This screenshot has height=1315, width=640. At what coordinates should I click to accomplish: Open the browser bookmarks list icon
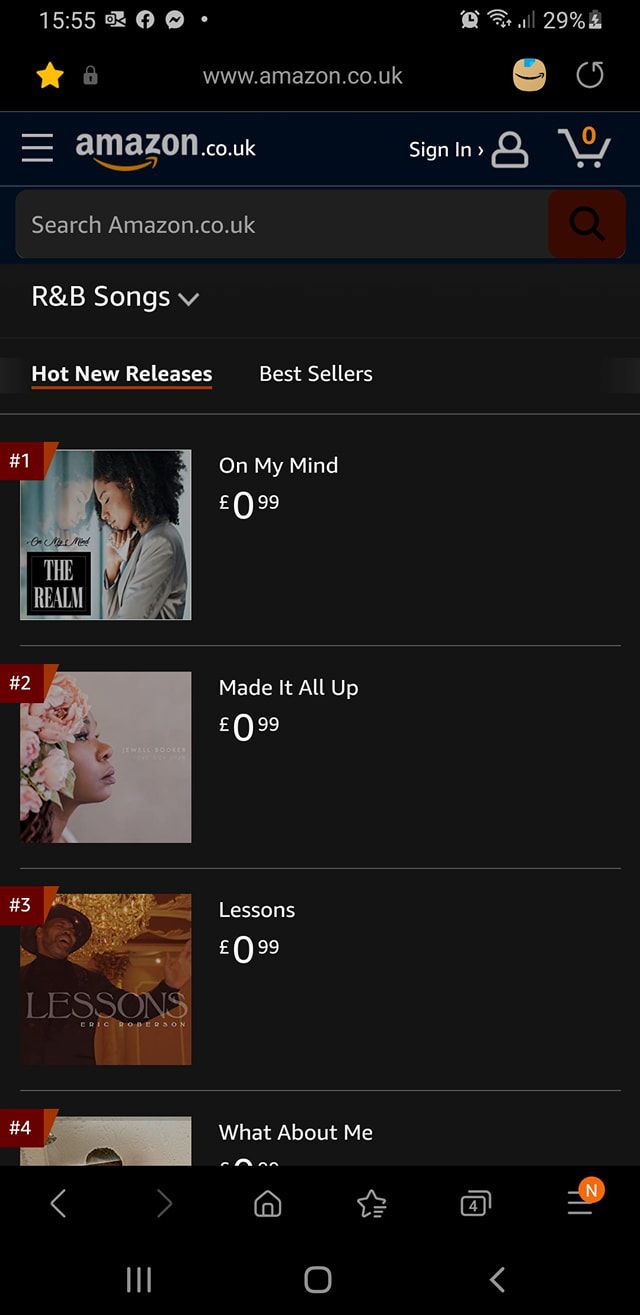[372, 1204]
